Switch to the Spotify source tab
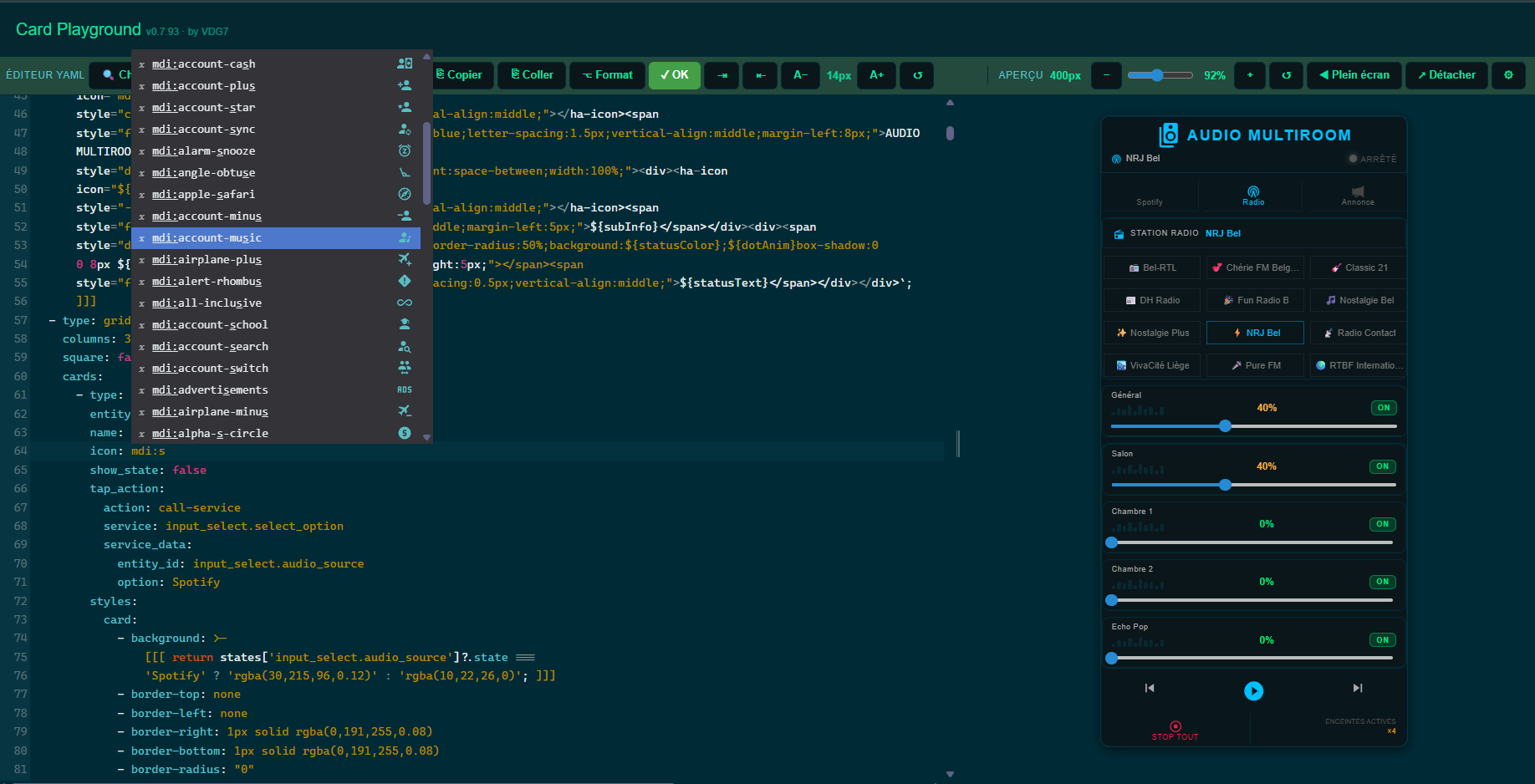 (1150, 196)
